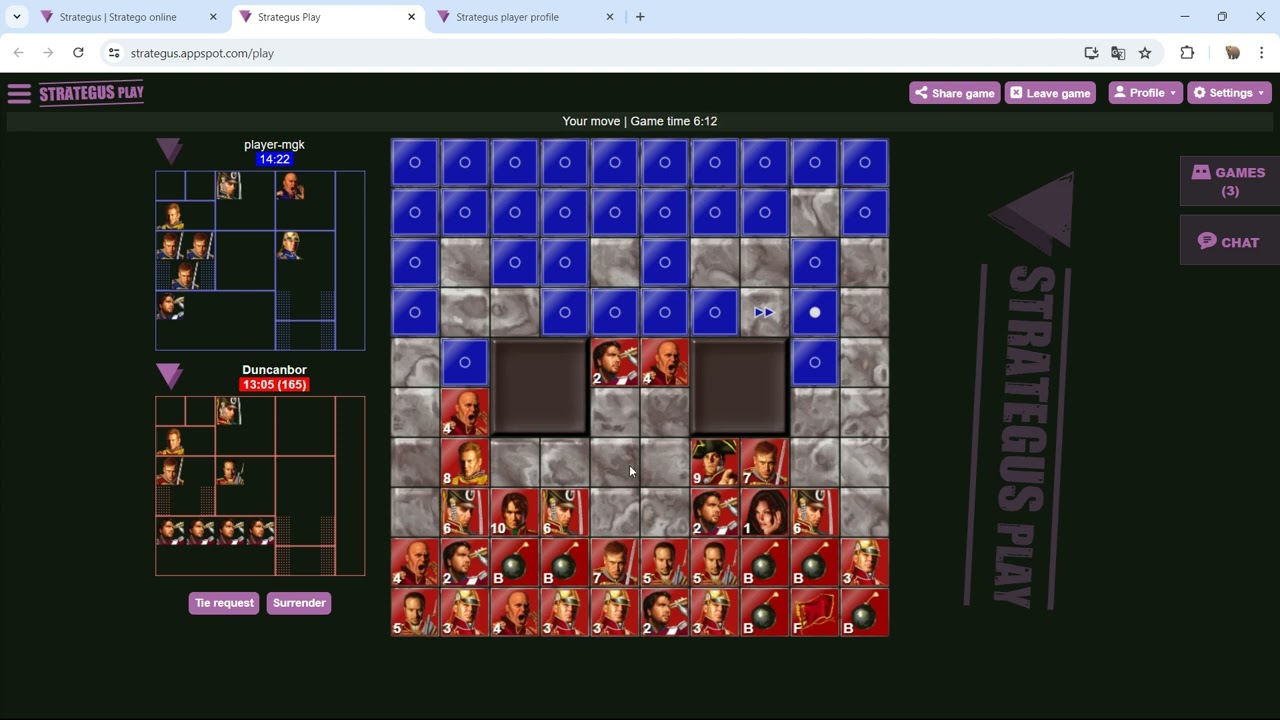View site information icon in address bar
This screenshot has height=720, width=1280.
tap(114, 53)
